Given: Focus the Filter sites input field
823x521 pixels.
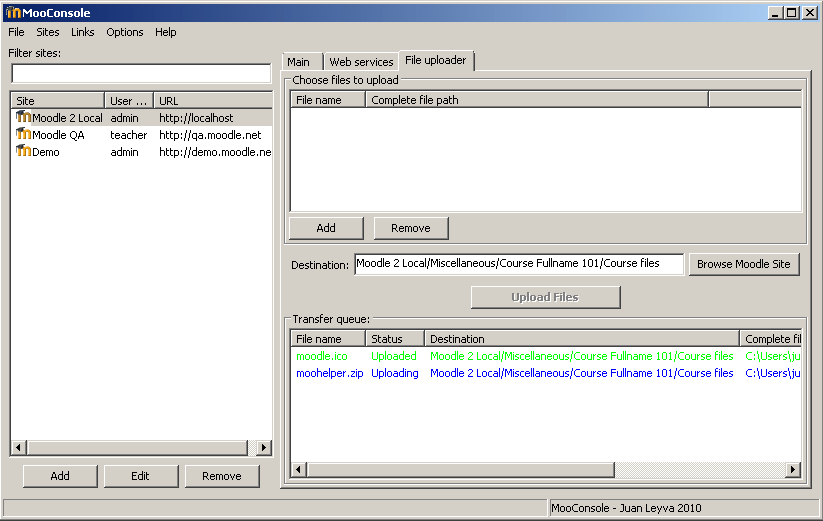Looking at the screenshot, I should click(141, 73).
